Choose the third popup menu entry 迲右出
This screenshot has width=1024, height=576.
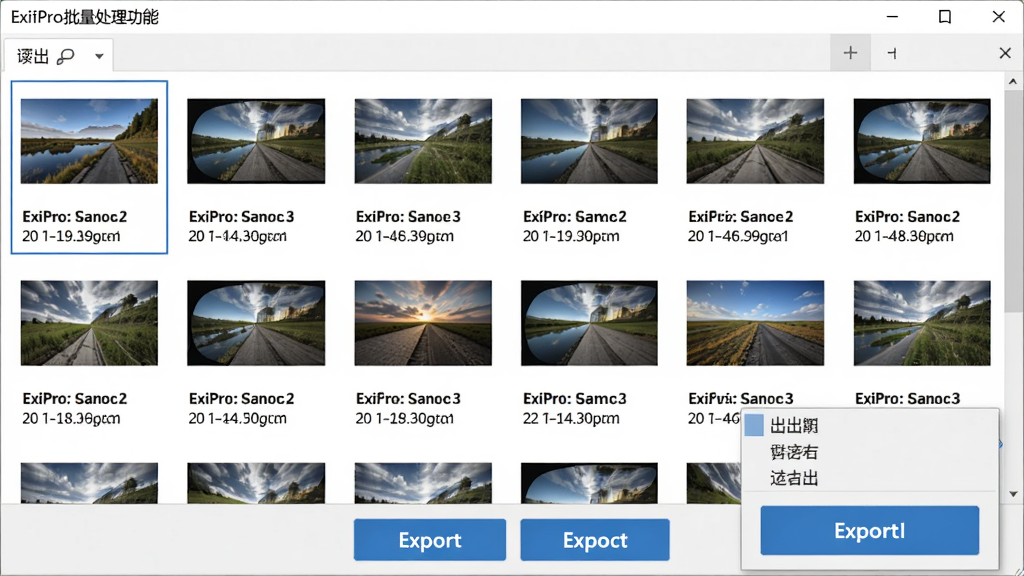(x=870, y=478)
